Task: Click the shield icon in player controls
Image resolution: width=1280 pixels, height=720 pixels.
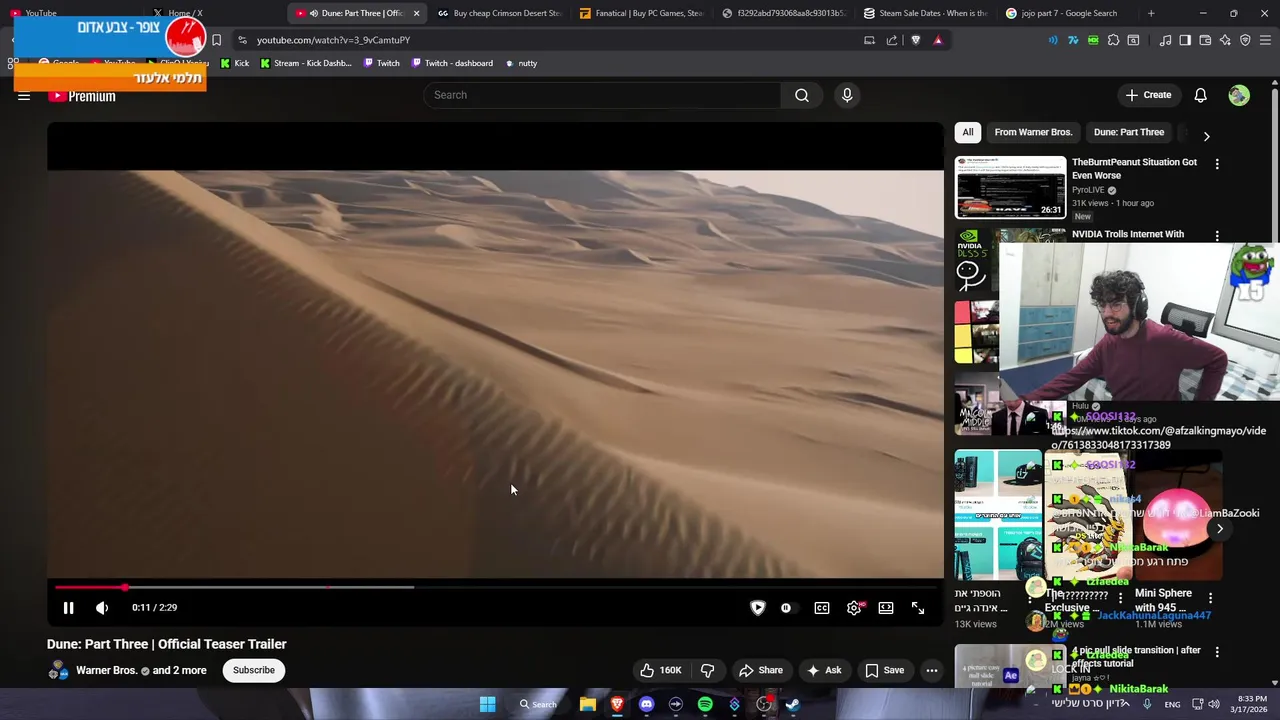Action: tap(758, 607)
